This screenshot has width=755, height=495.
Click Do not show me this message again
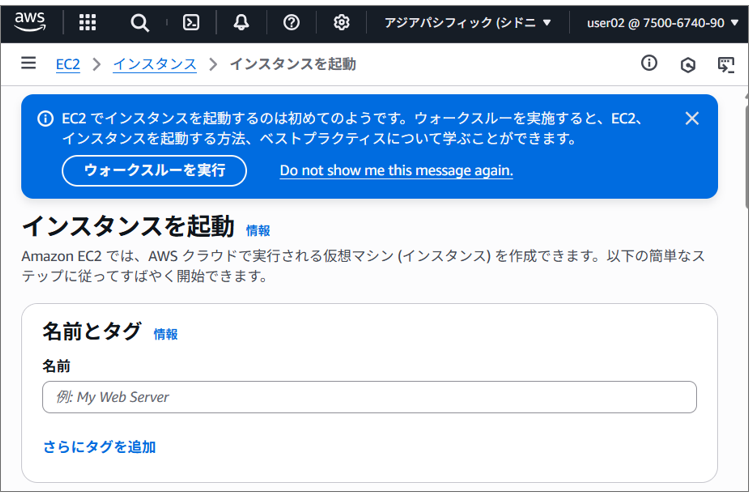point(396,170)
